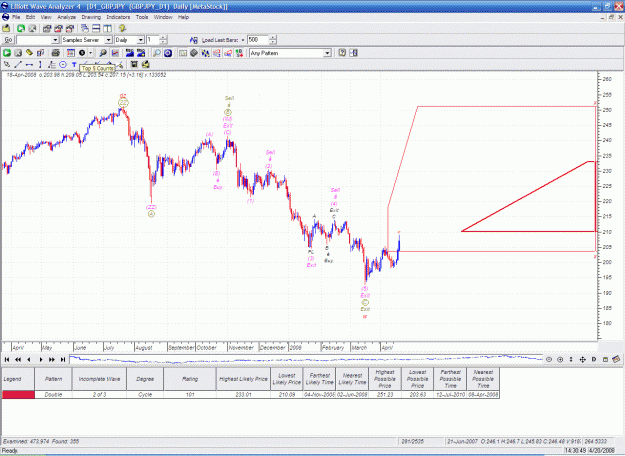The image size is (625, 456).
Task: Click the question mark help icon
Action: tap(342, 53)
